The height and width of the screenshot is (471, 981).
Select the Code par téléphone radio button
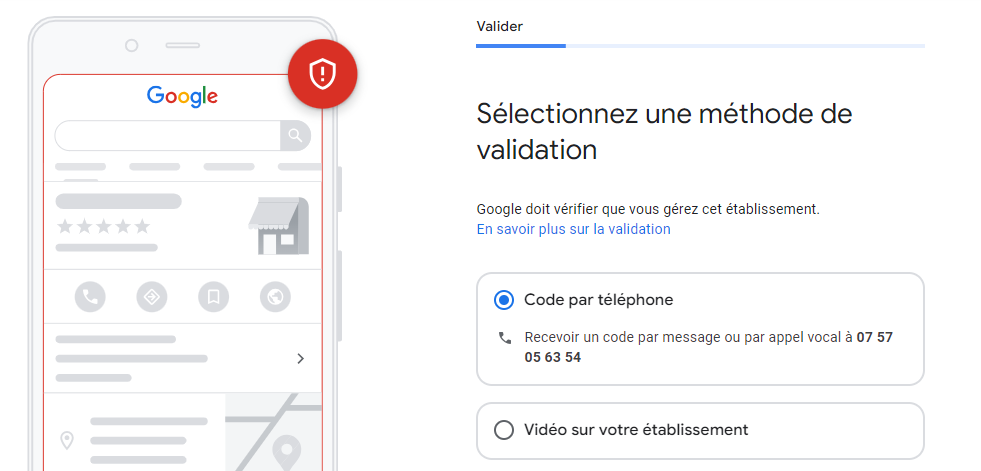[x=504, y=300]
